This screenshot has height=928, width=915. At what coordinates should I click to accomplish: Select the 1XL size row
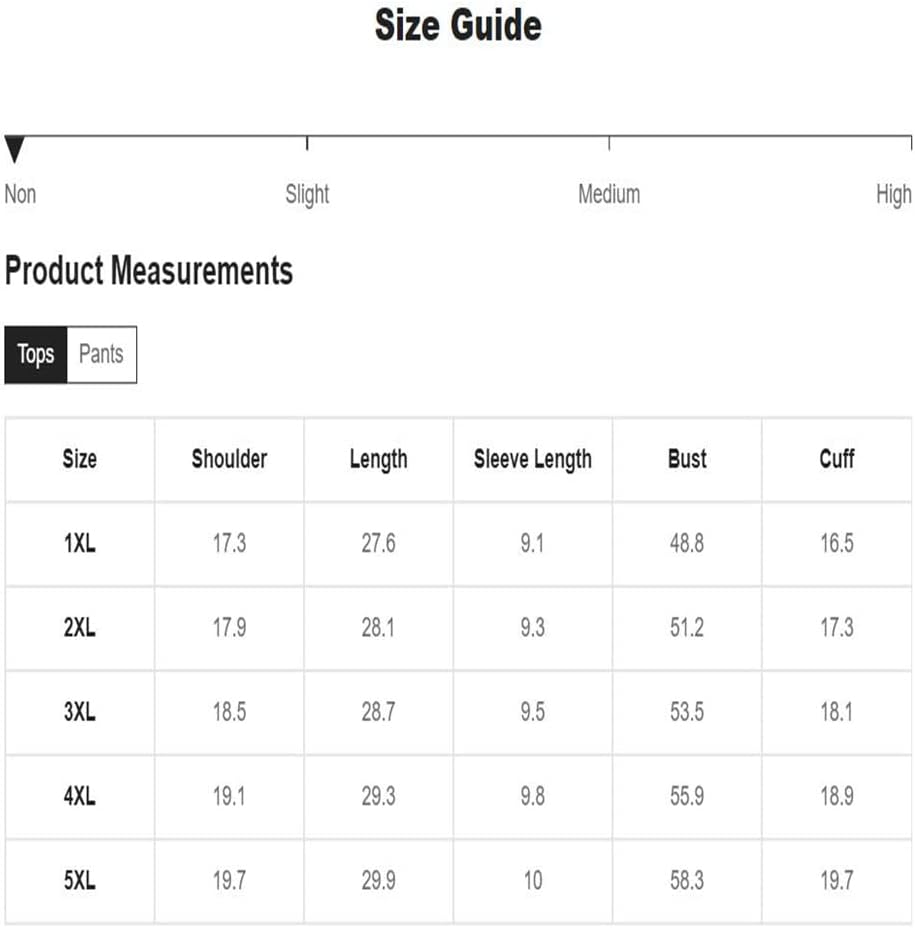pyautogui.click(x=458, y=544)
